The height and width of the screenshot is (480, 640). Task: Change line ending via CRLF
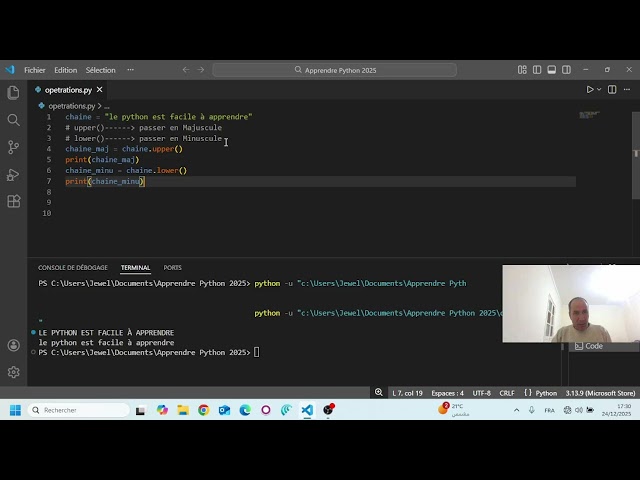507,393
